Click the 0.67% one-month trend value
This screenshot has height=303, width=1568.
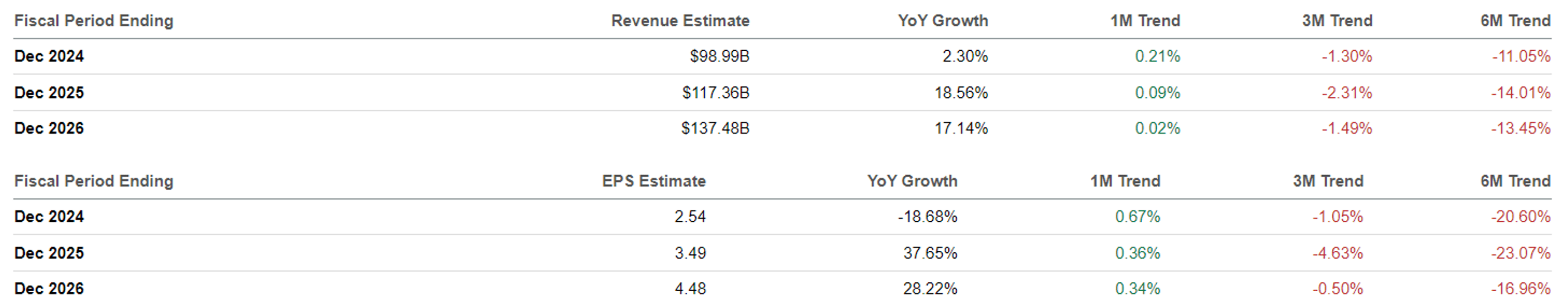pyautogui.click(x=1137, y=217)
